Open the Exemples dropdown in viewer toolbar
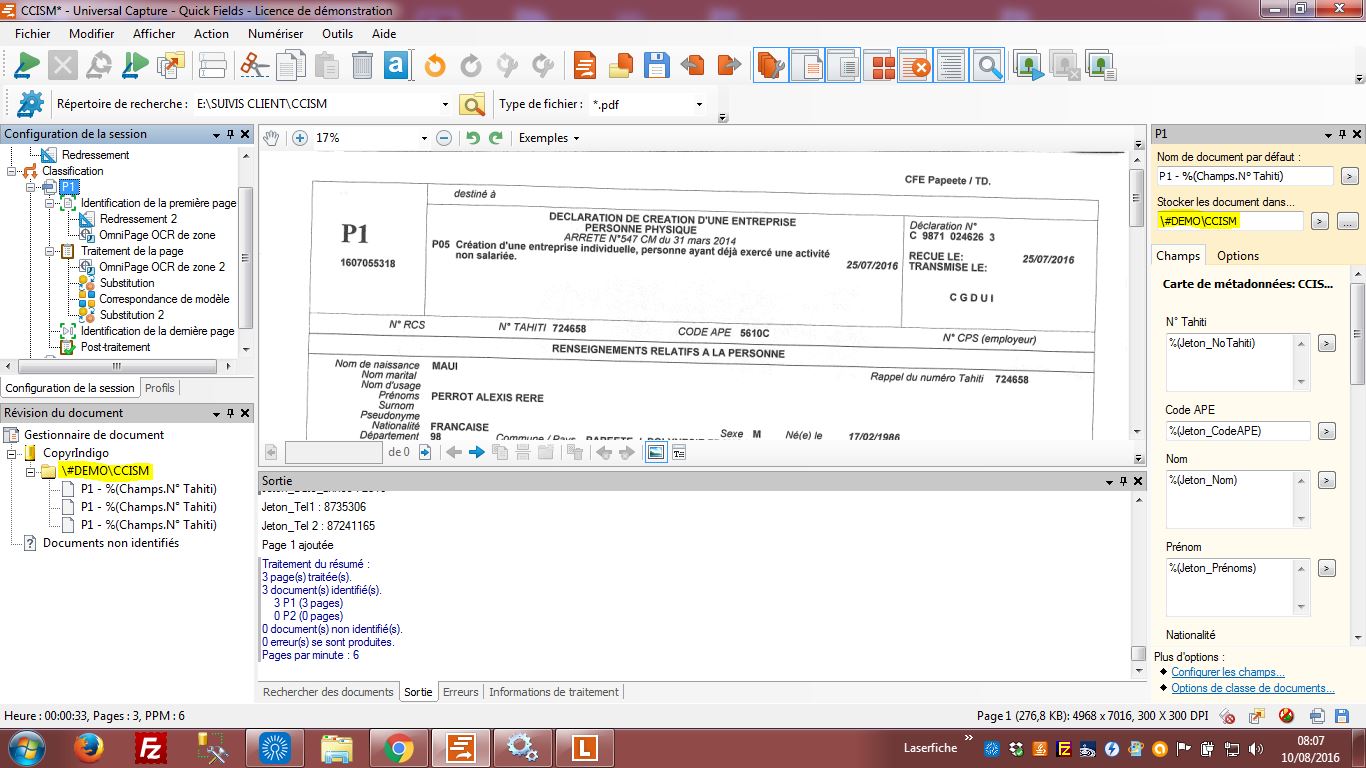 (x=548, y=138)
